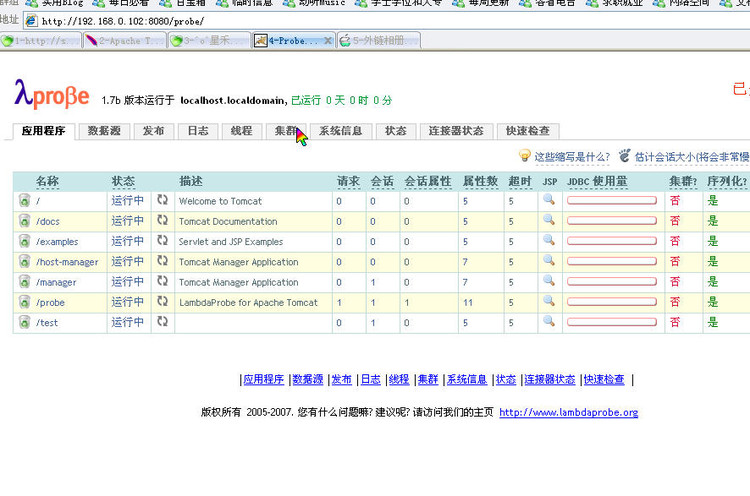This screenshot has width=750, height=496.
Task: Open JSP magnifier icon for the / row
Action: [549, 199]
